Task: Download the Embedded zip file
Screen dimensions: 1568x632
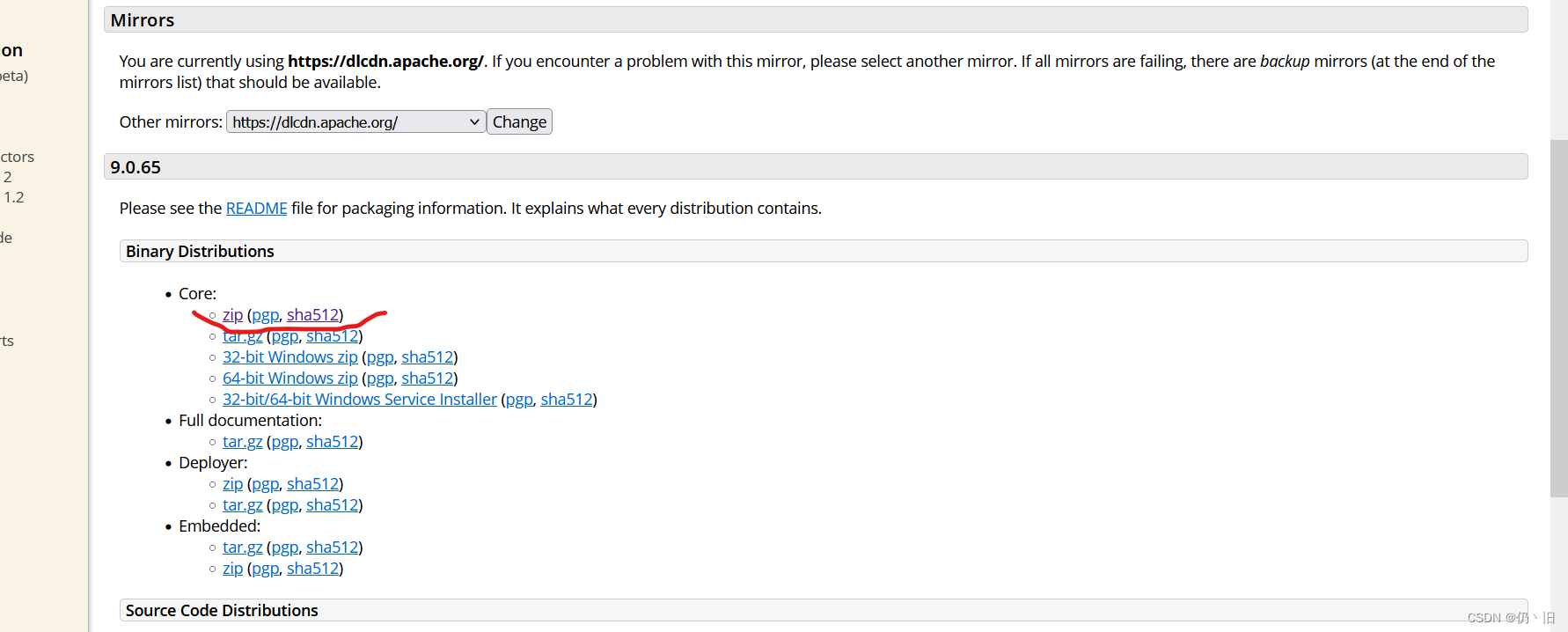Action: [x=232, y=568]
